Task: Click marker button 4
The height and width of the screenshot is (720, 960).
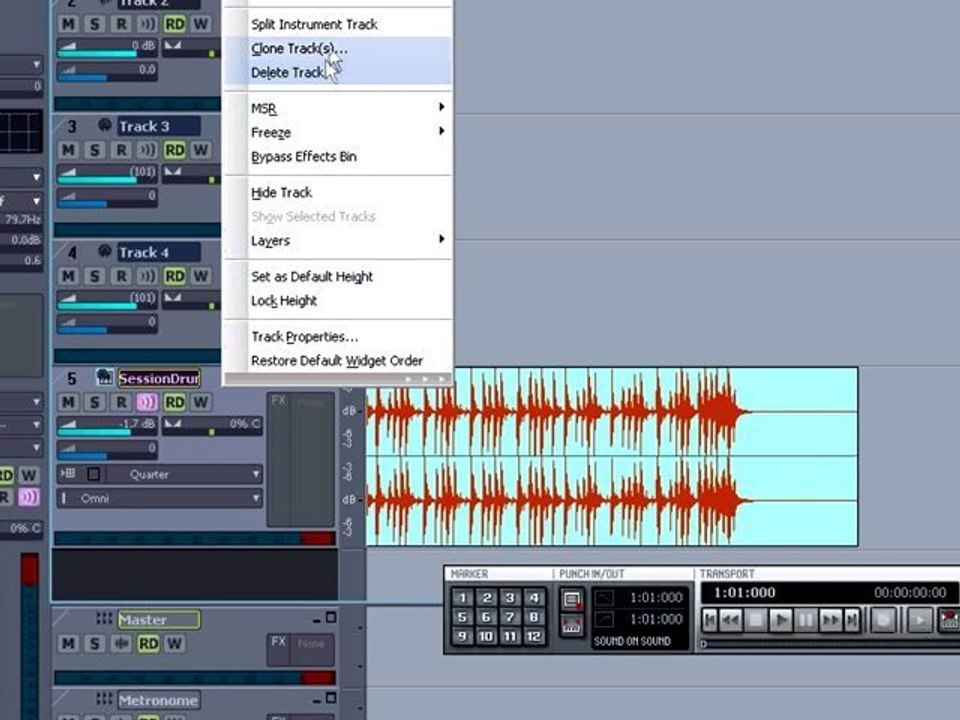Action: coord(534,598)
